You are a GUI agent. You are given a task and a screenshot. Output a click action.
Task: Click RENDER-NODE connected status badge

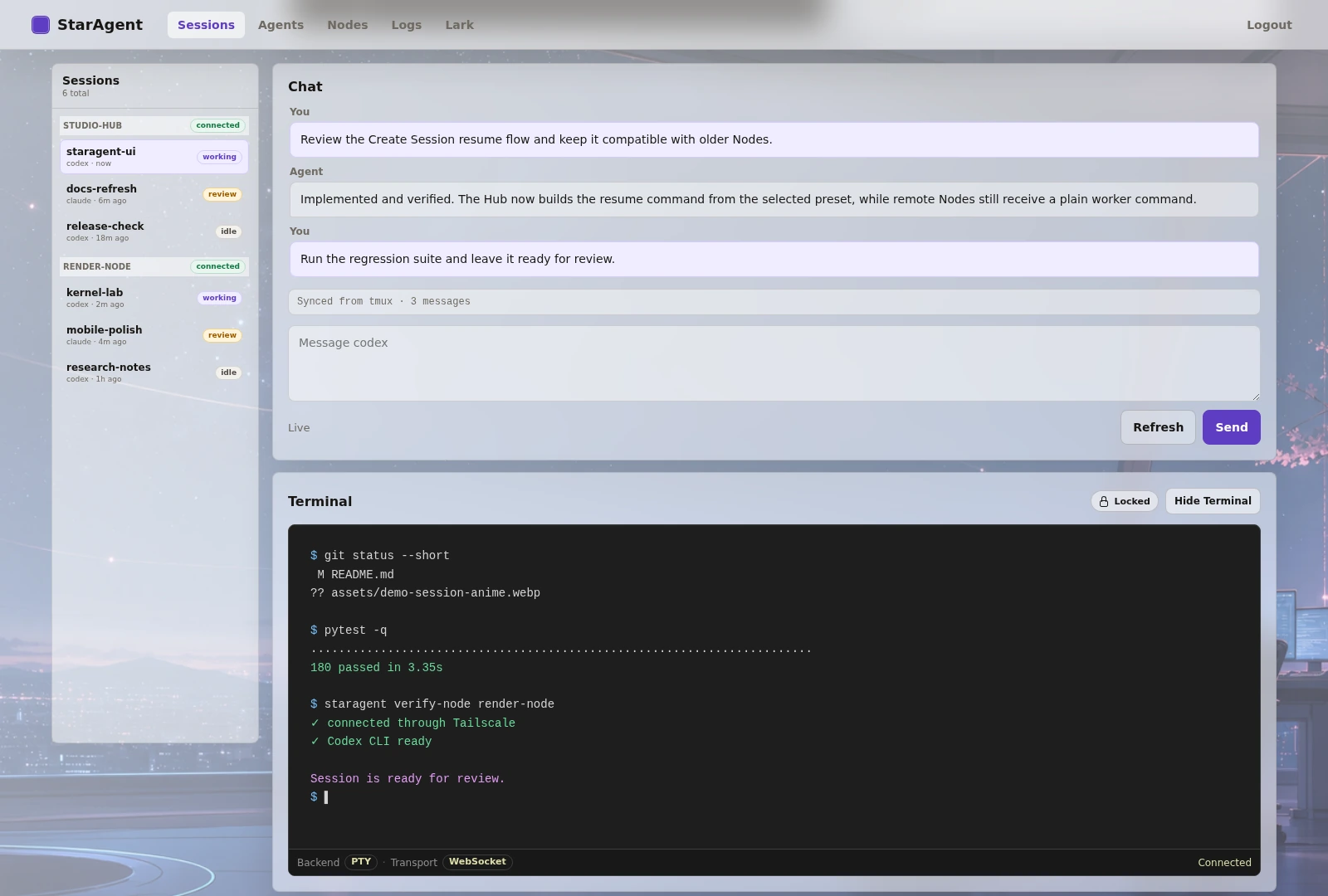click(x=217, y=266)
